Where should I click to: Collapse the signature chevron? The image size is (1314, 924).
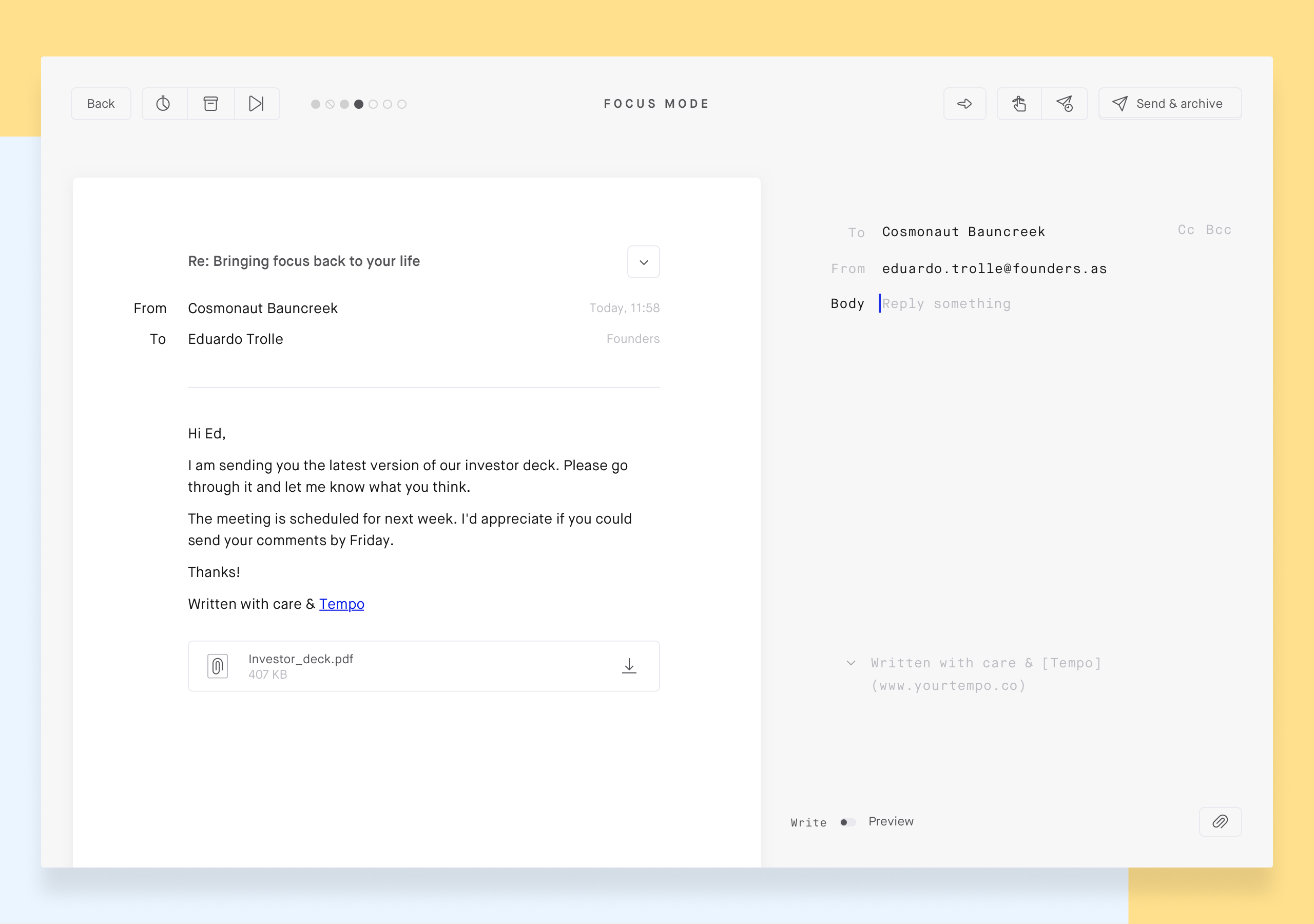851,663
